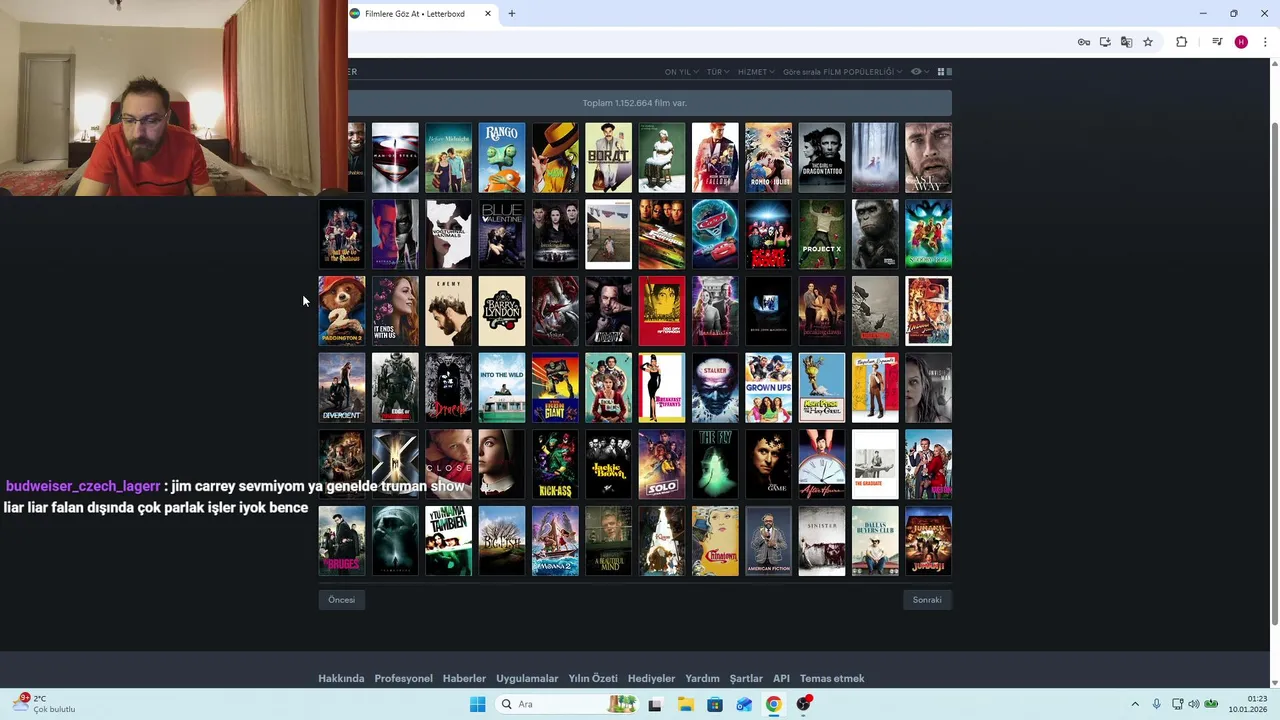The height and width of the screenshot is (720, 1280).
Task: Open the Solo movie poster
Action: point(662,464)
